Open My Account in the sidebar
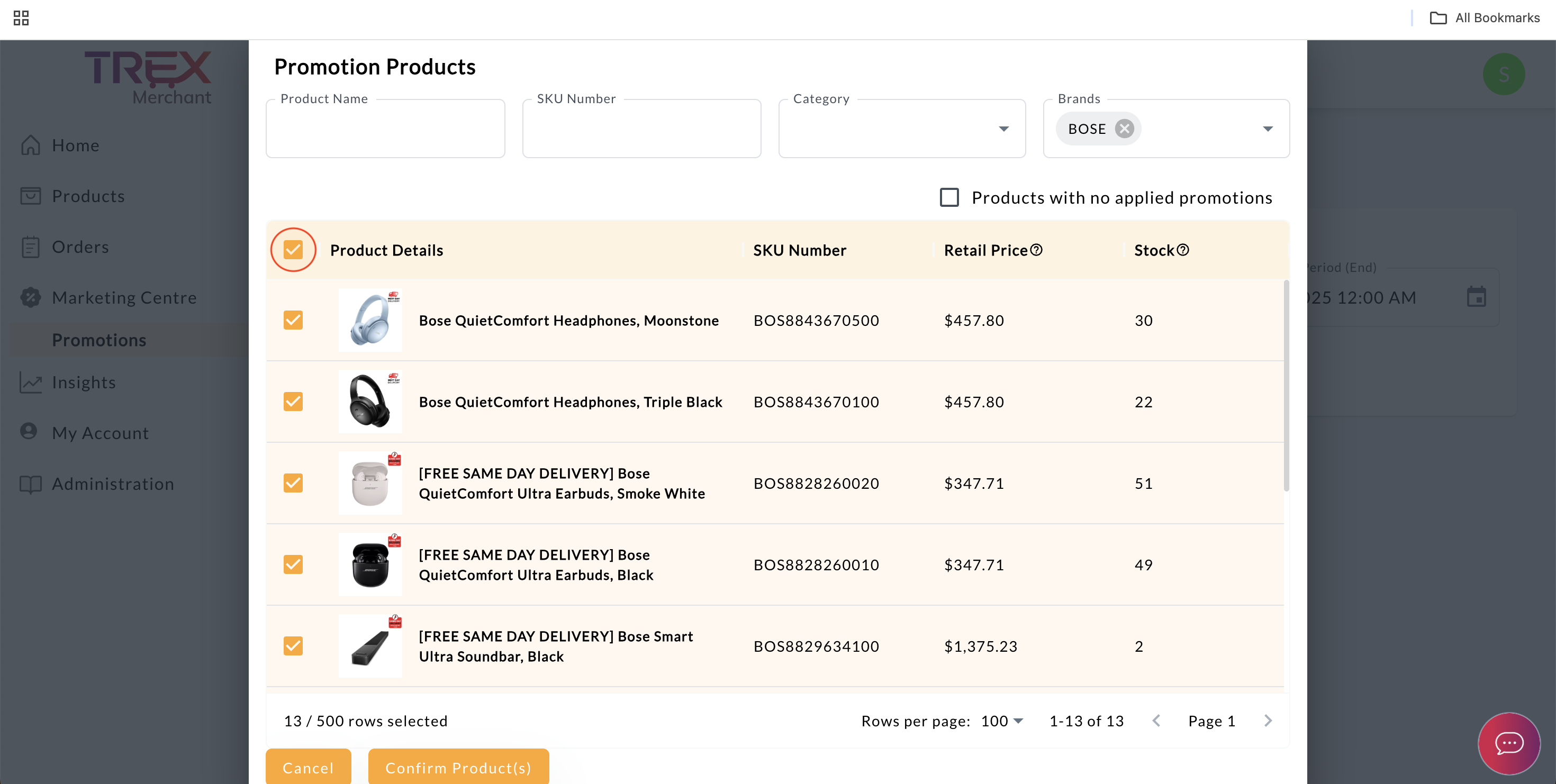The width and height of the screenshot is (1556, 784). point(100,433)
